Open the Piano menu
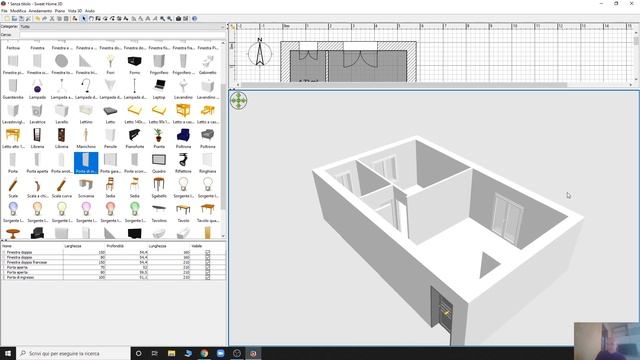640x360 pixels. coord(60,11)
